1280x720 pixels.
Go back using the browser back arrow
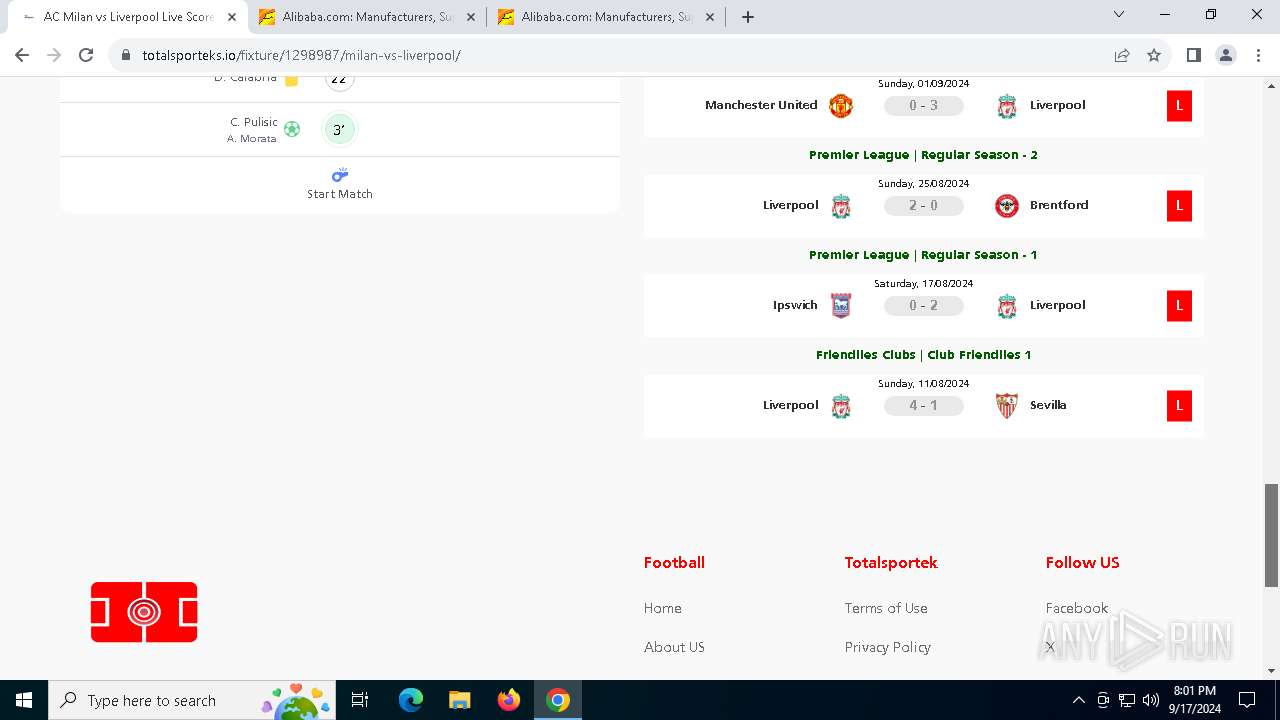tap(22, 55)
